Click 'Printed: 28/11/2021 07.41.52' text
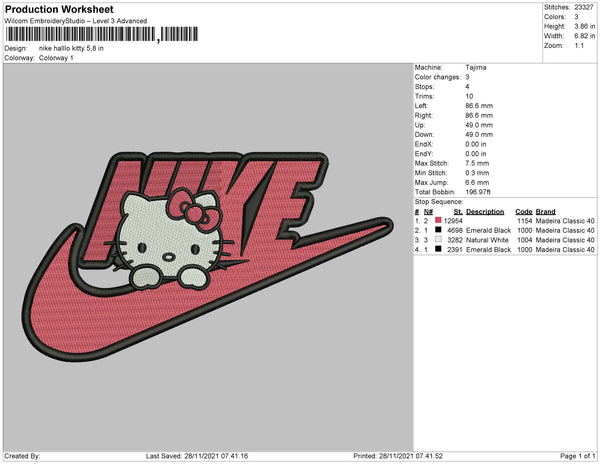This screenshot has height=464, width=600. click(398, 456)
